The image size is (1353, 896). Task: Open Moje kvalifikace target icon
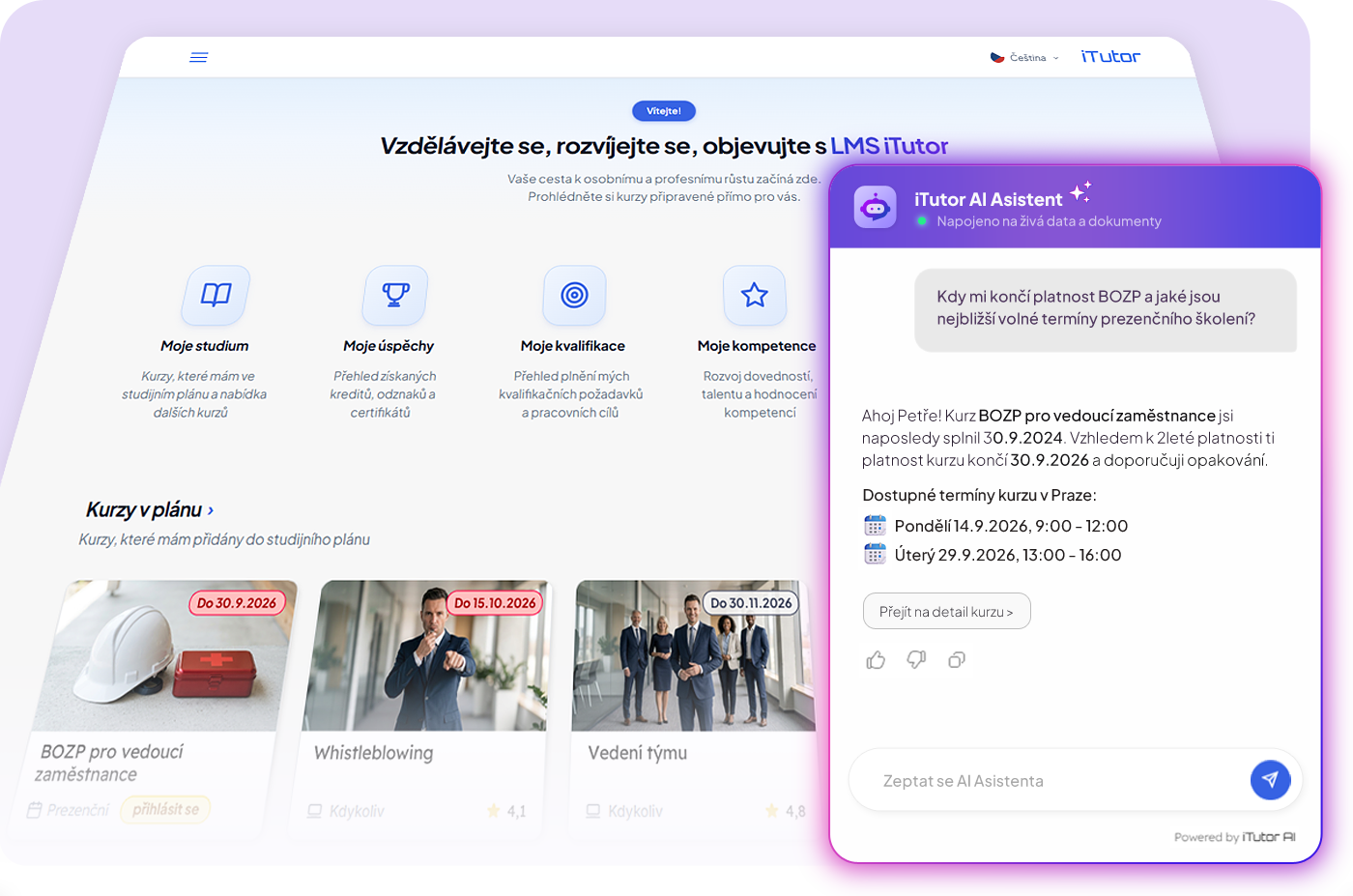tap(575, 295)
